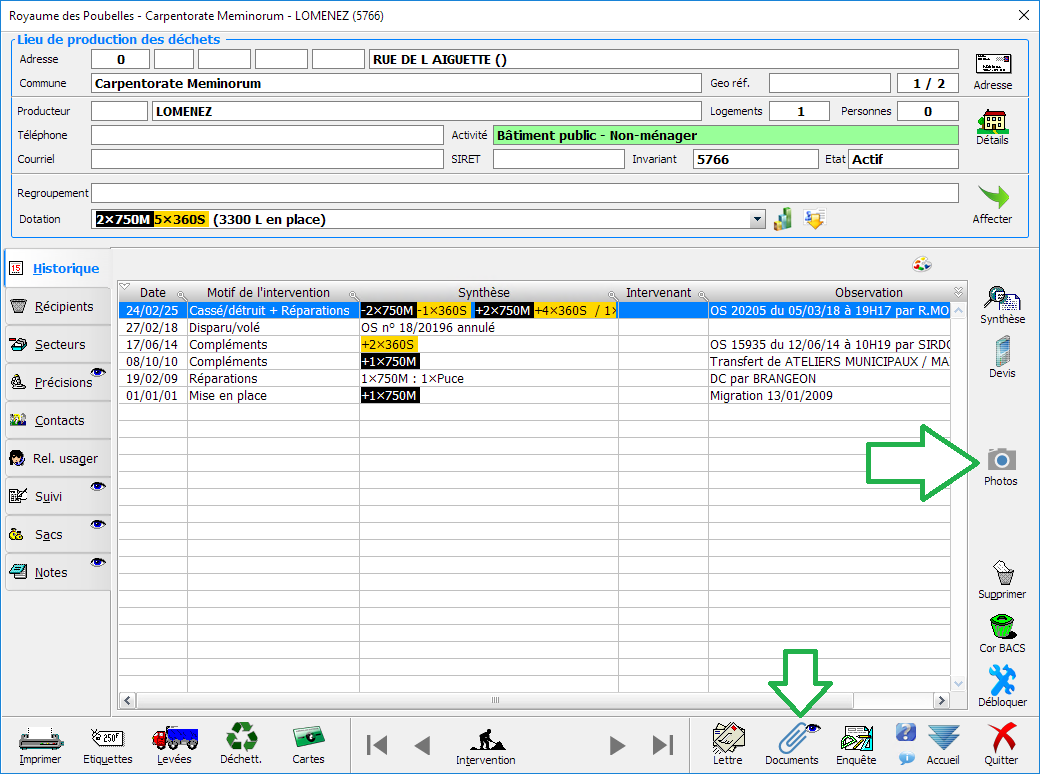Open the Levées truck icon
Screen dimensions: 1040x774
174,740
